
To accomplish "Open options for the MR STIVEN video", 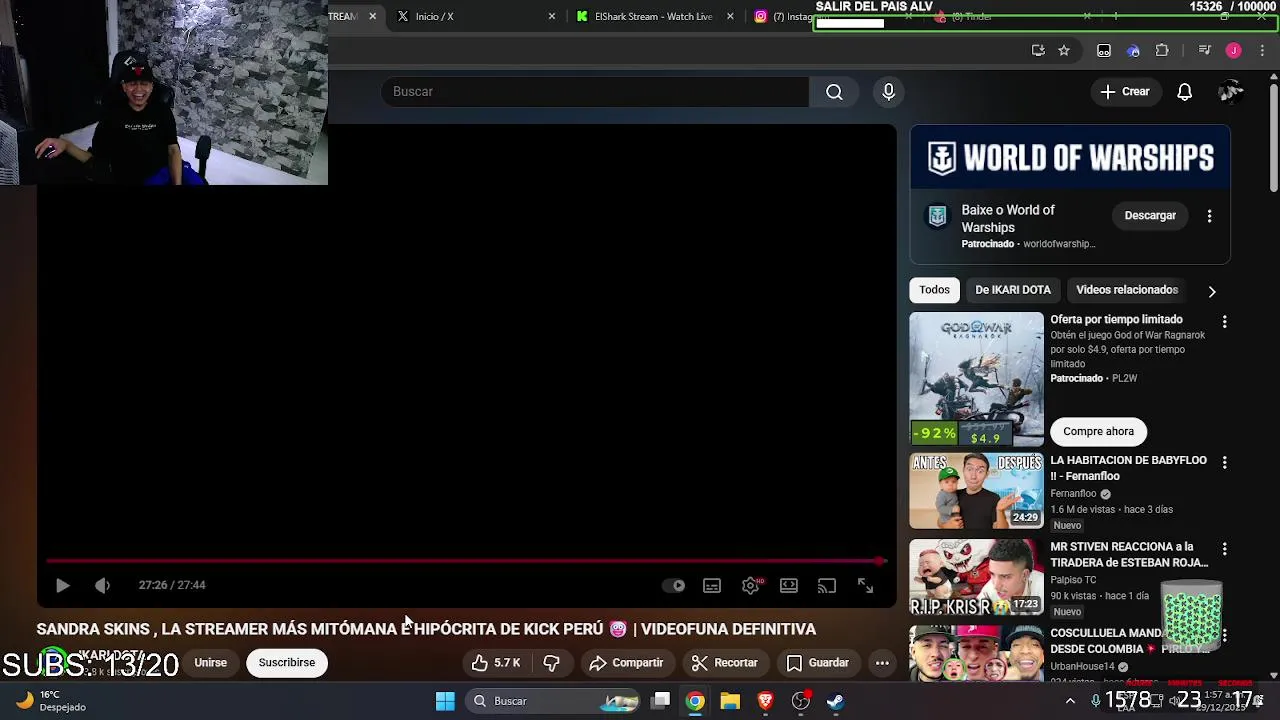I will pos(1224,549).
